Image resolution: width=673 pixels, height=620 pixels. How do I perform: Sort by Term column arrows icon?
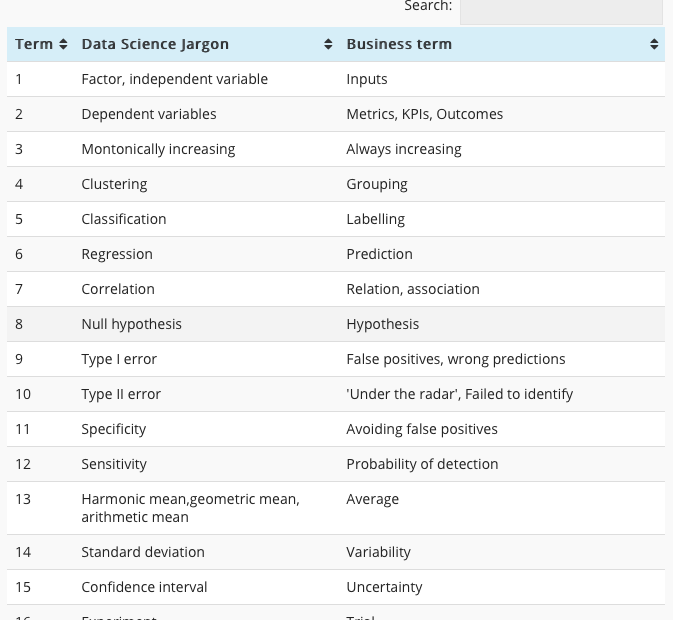tap(63, 45)
